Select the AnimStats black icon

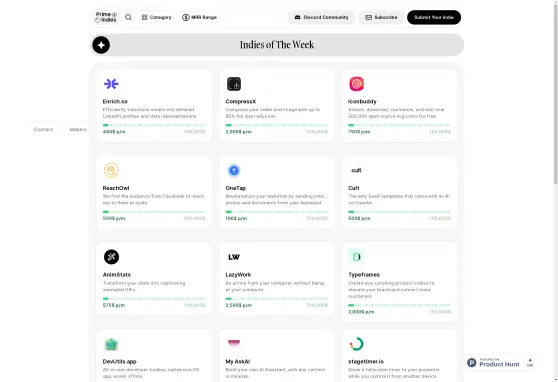[111, 257]
